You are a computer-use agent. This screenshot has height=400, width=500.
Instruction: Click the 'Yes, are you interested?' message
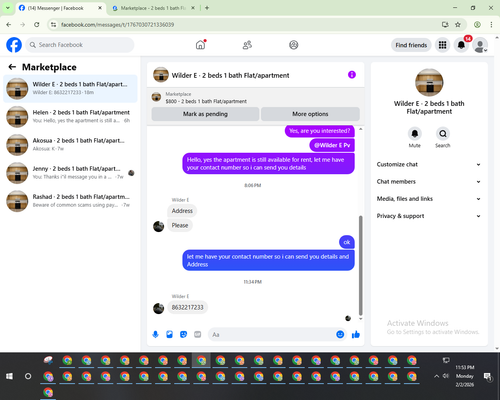point(319,131)
